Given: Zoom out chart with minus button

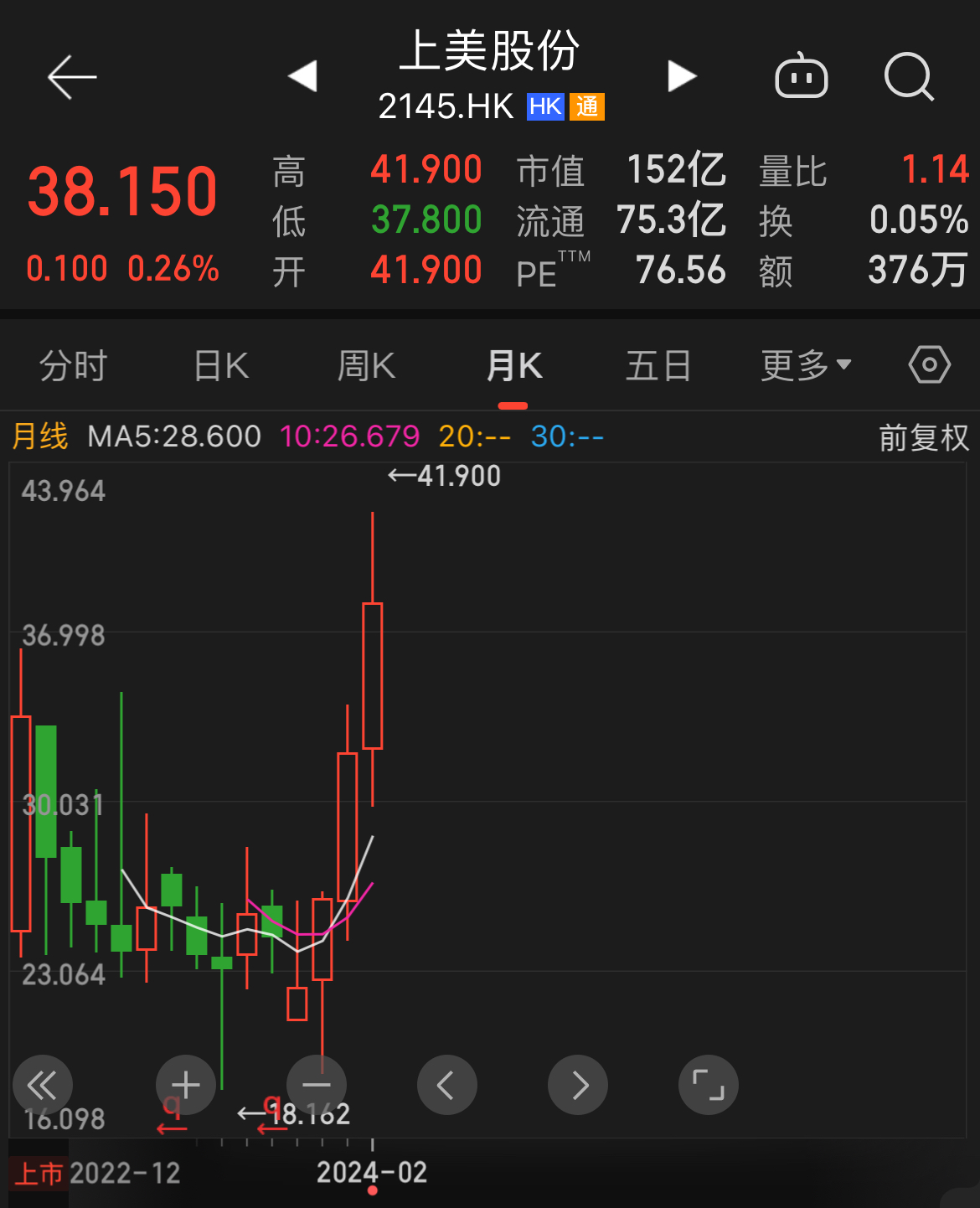Looking at the screenshot, I should pyautogui.click(x=317, y=1085).
